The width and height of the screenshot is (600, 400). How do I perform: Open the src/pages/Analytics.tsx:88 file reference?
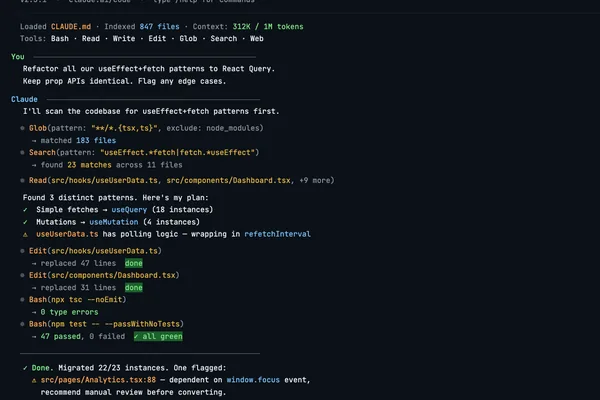click(x=98, y=380)
